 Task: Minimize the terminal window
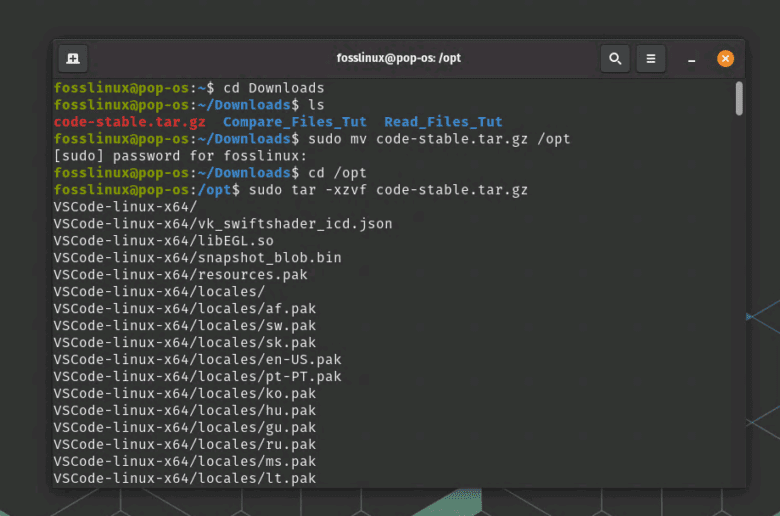[691, 59]
